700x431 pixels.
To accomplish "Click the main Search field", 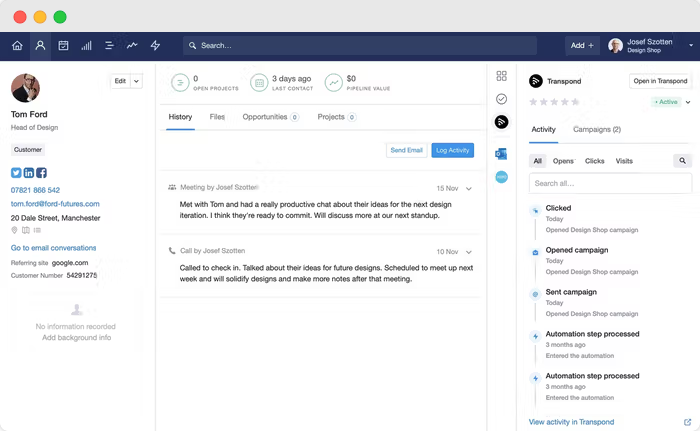I will click(360, 46).
